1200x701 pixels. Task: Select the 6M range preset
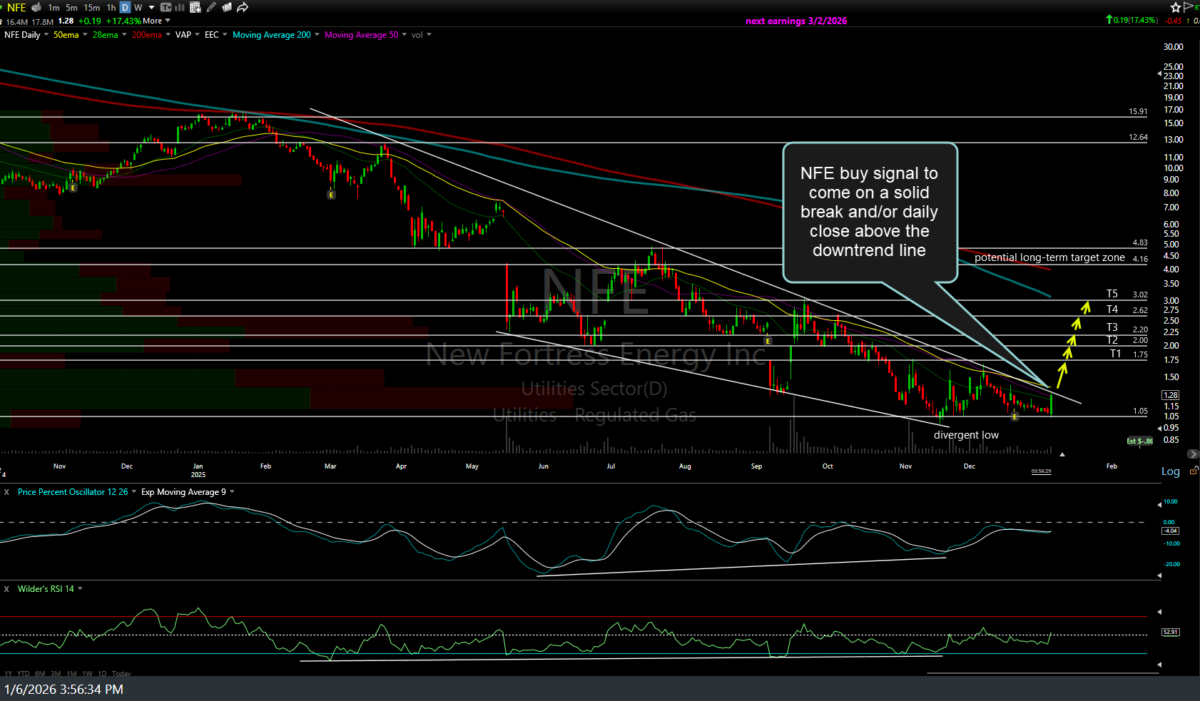point(40,674)
